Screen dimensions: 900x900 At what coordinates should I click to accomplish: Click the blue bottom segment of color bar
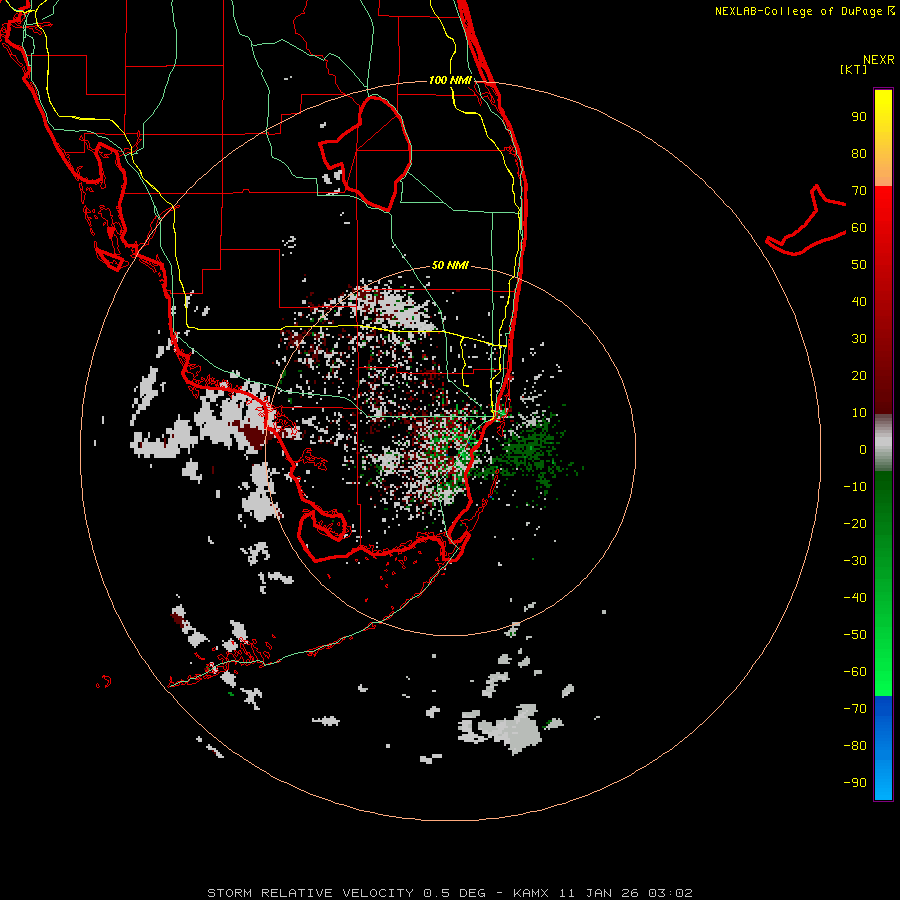click(883, 748)
